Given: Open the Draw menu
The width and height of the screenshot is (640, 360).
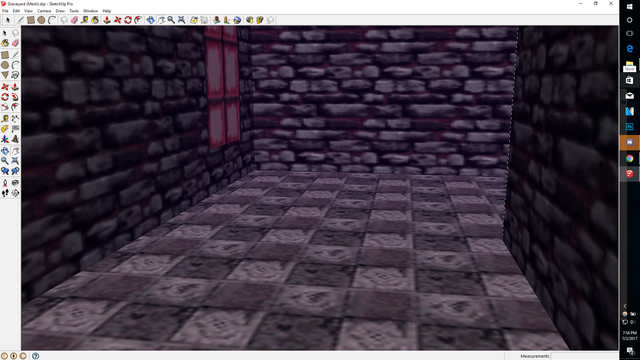Looking at the screenshot, I should (x=60, y=11).
